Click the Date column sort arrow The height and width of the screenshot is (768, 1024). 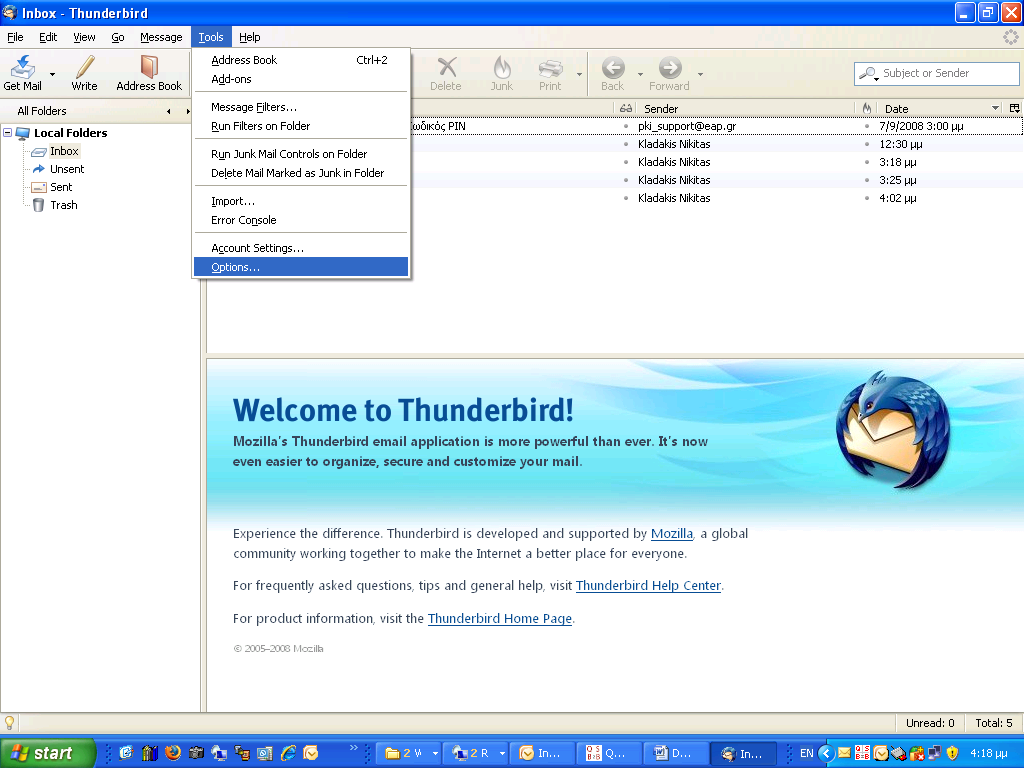[x=995, y=108]
